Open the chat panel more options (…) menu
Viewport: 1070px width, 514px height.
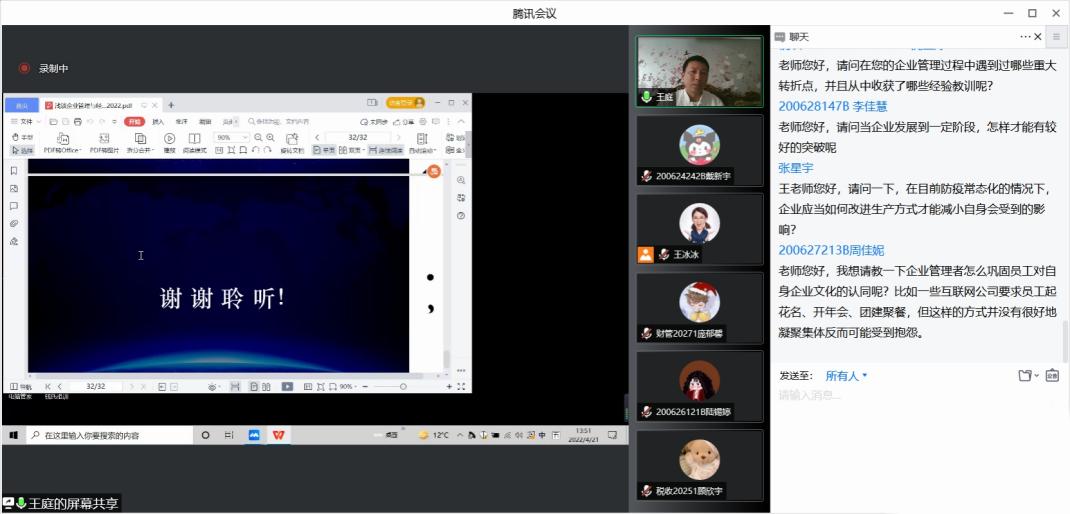coord(1025,37)
